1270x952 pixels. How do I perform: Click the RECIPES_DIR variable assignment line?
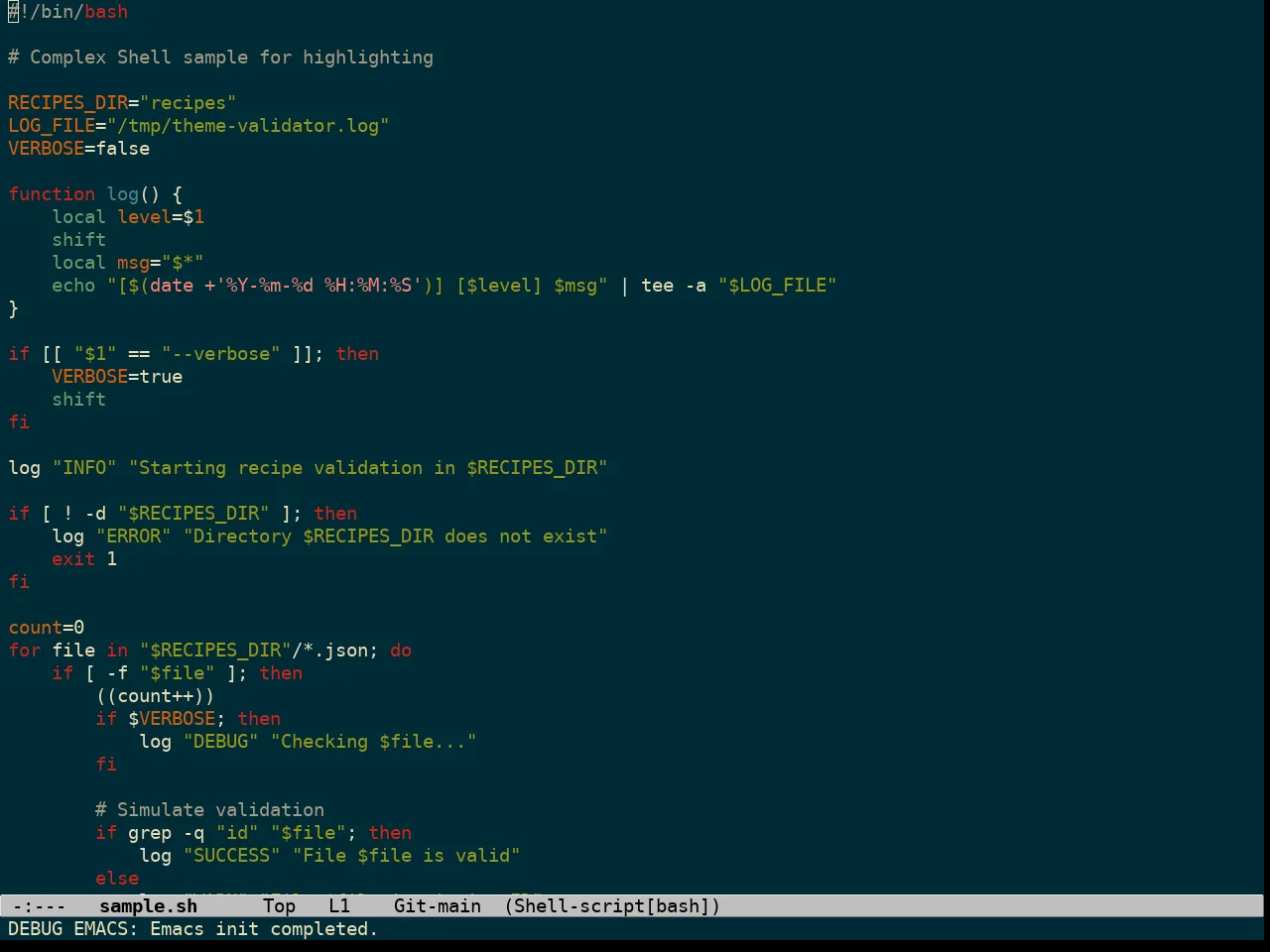122,103
